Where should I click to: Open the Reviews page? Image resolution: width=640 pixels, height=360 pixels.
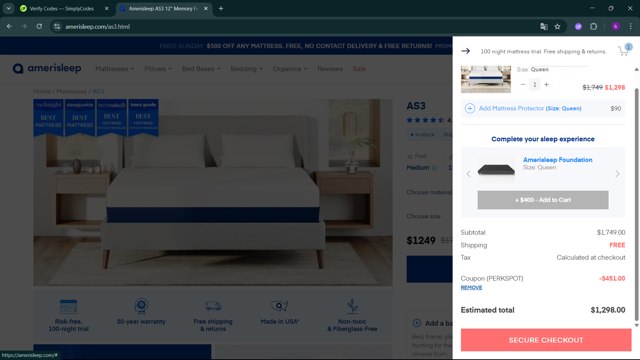coord(330,69)
